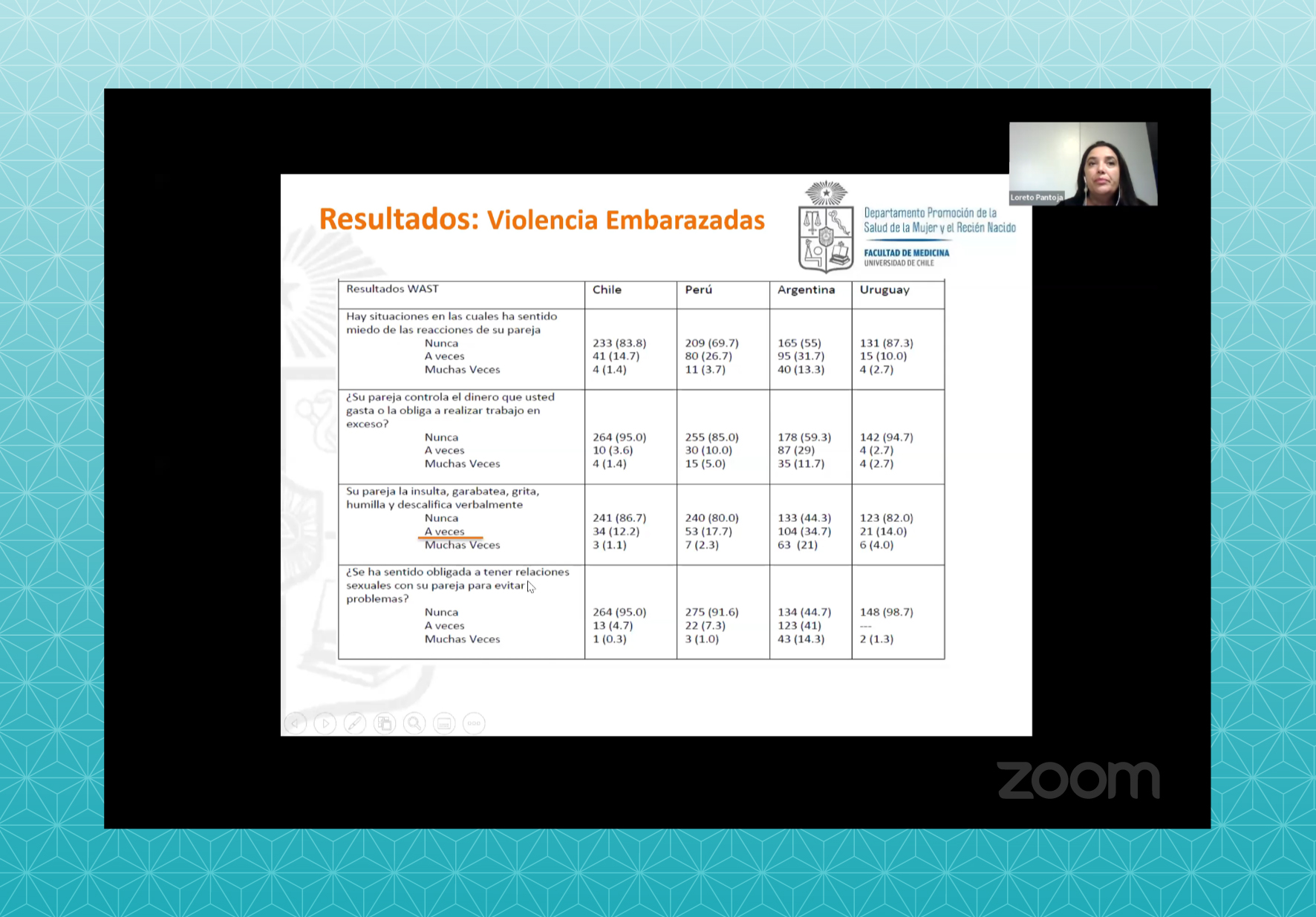This screenshot has height=917, width=1316.
Task: Click the value 43 (14.3)
Action: (801, 639)
